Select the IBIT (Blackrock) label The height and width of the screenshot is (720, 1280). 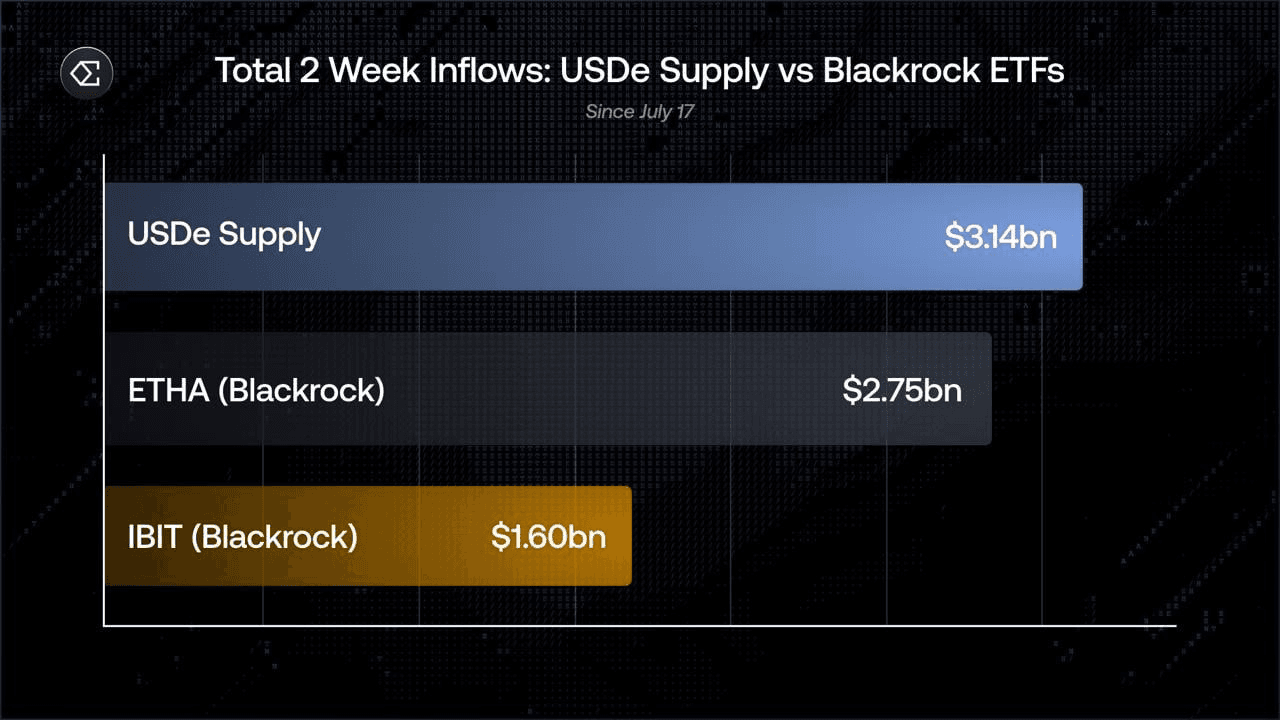pos(242,537)
